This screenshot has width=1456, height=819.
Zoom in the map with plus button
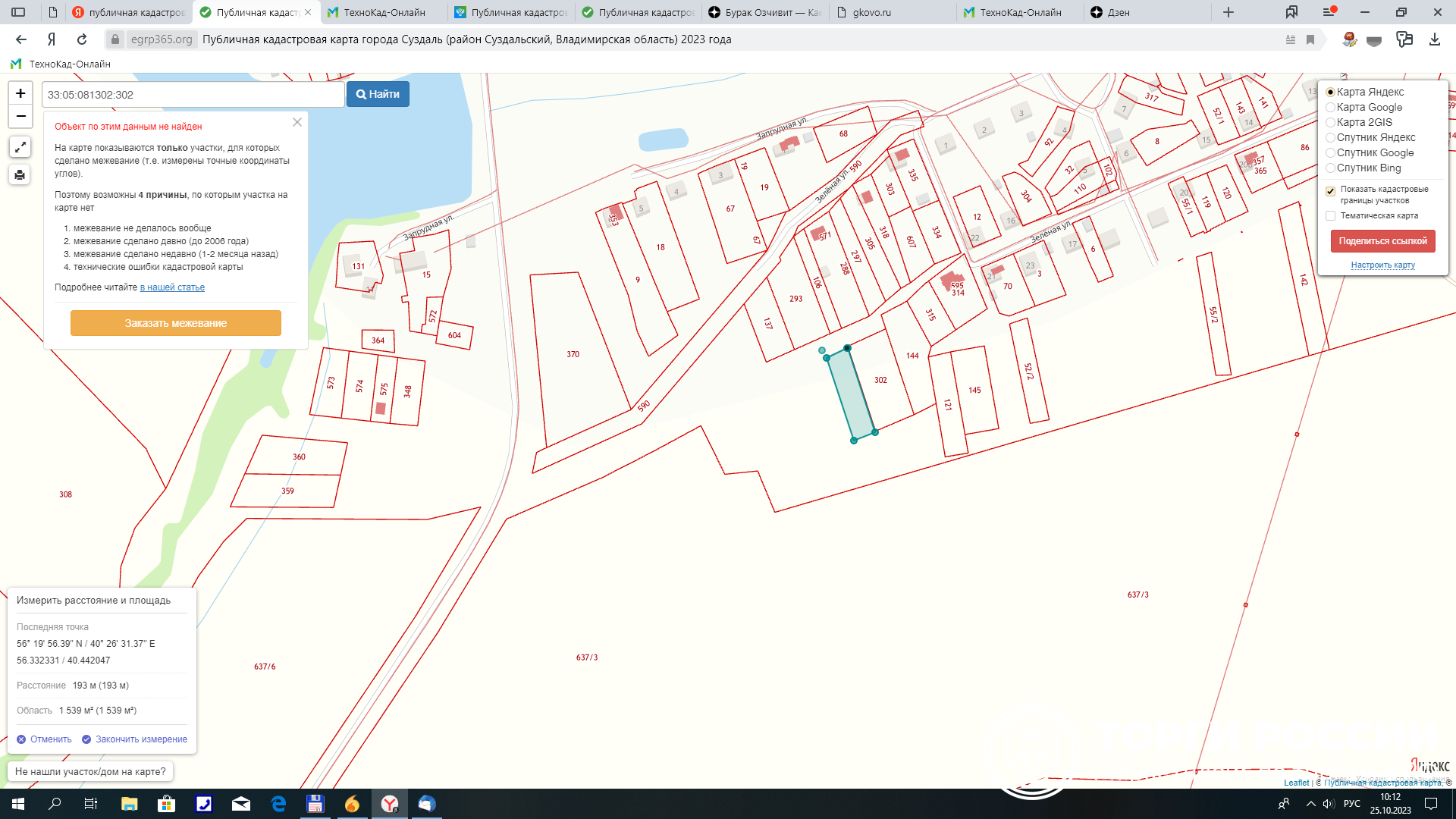[x=20, y=93]
